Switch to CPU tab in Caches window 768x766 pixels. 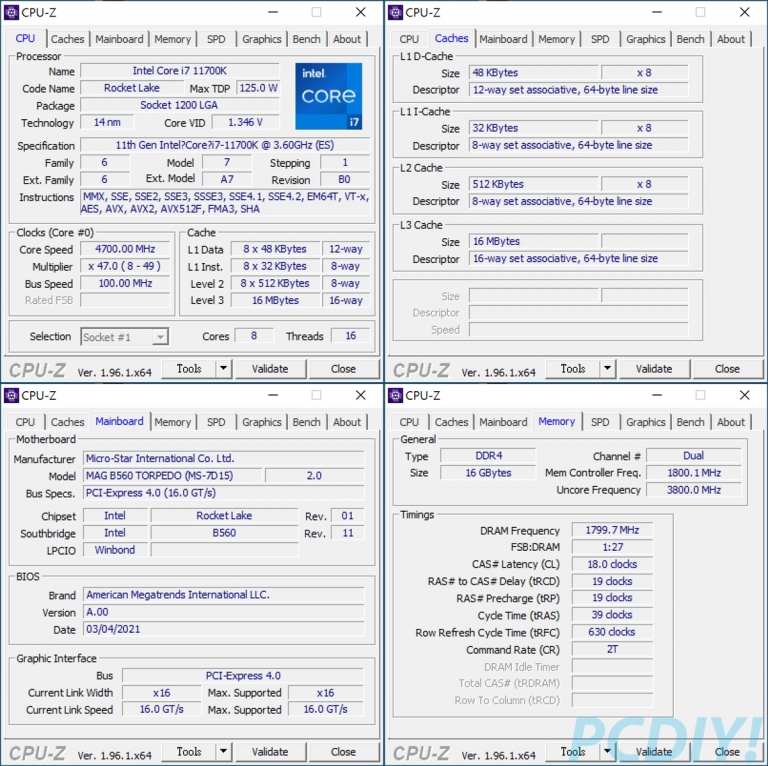[409, 39]
